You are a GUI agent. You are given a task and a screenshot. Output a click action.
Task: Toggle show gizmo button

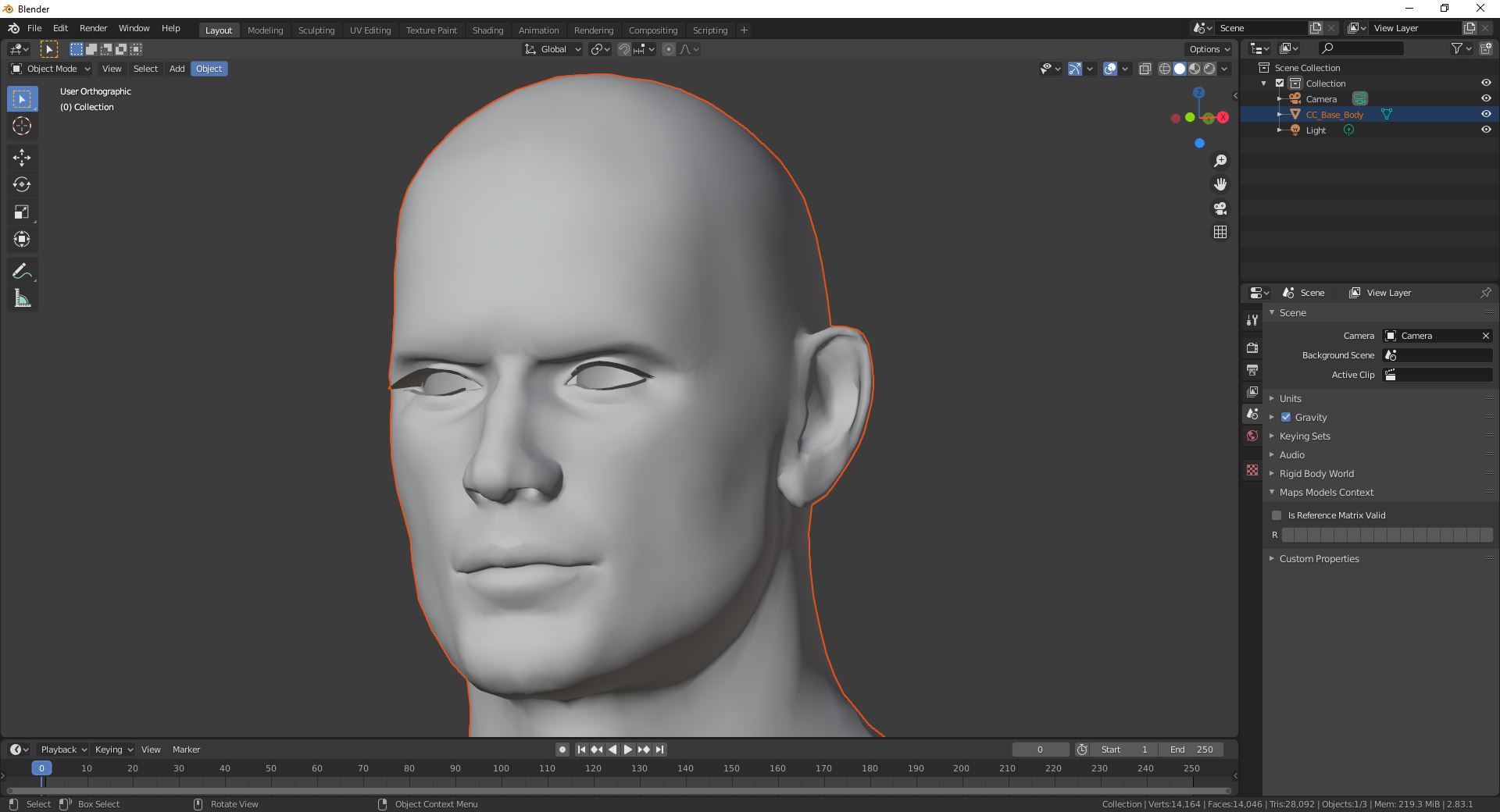tap(1075, 69)
